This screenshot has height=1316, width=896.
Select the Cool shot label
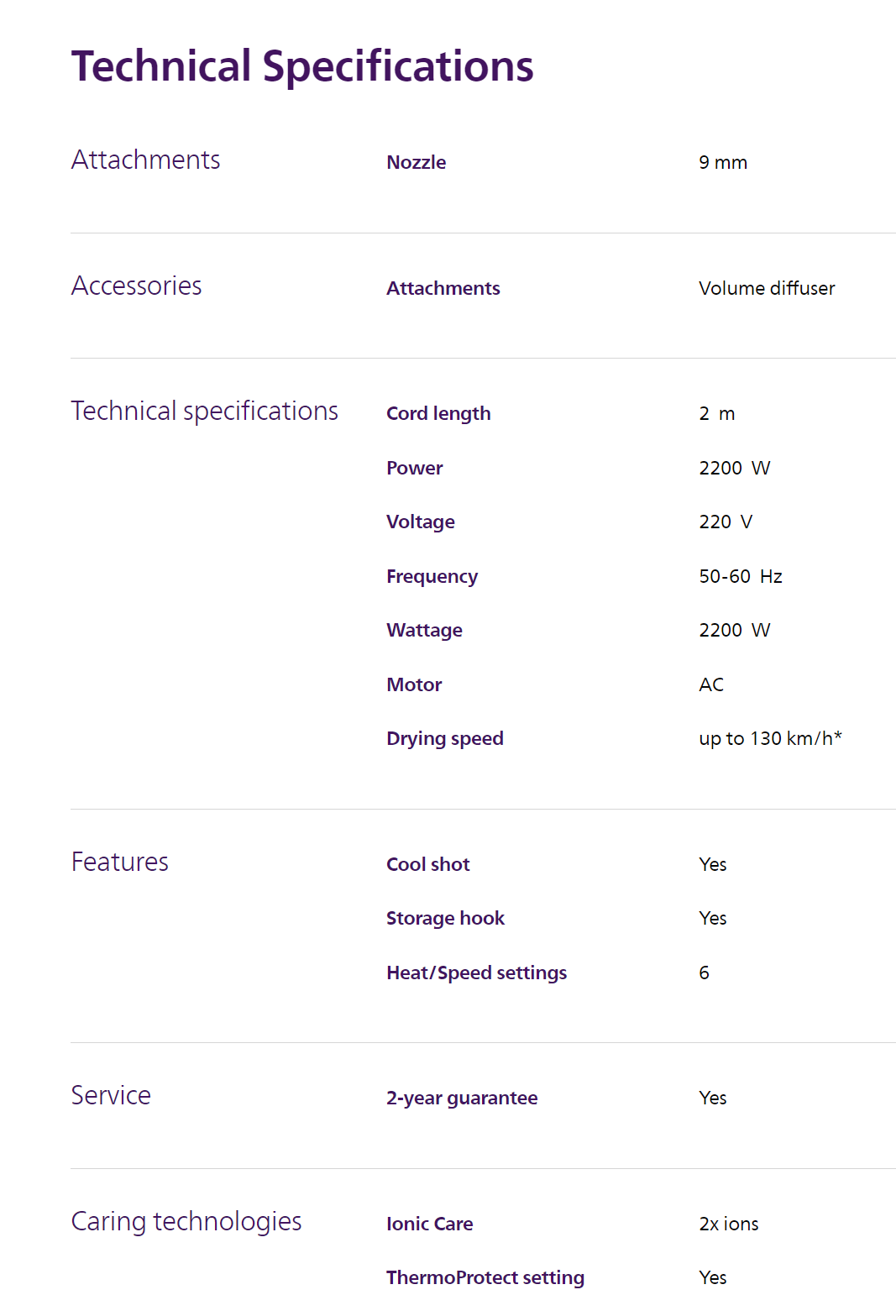point(427,864)
